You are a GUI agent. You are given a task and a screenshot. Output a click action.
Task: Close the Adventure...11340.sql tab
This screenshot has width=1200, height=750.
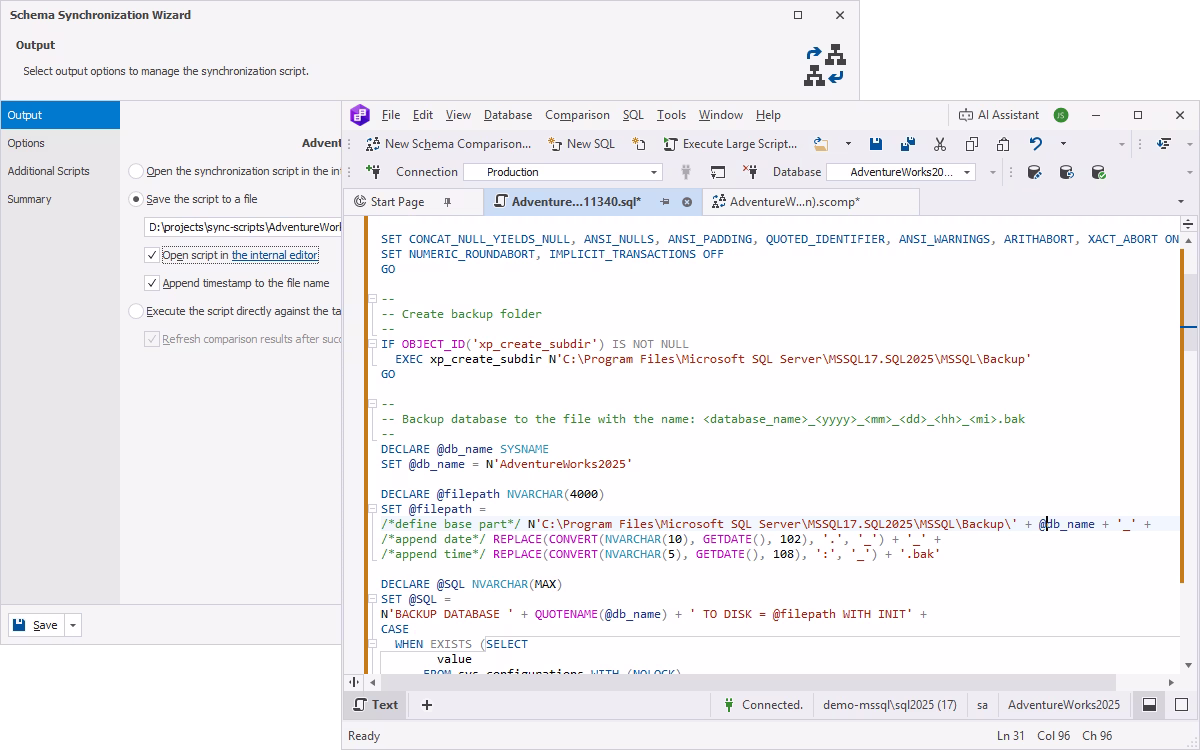687,202
